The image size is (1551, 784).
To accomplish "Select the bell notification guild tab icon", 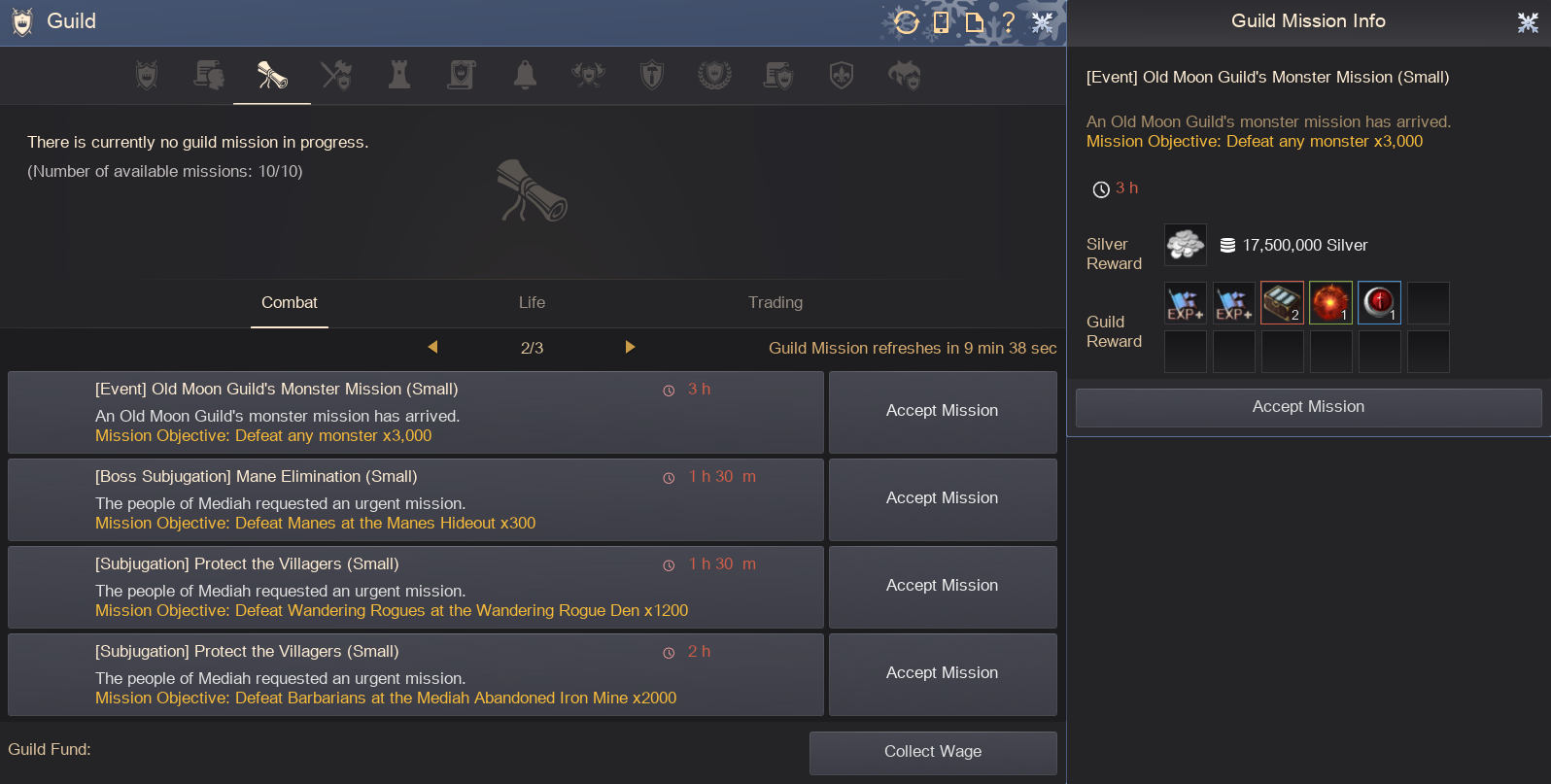I will click(x=525, y=75).
